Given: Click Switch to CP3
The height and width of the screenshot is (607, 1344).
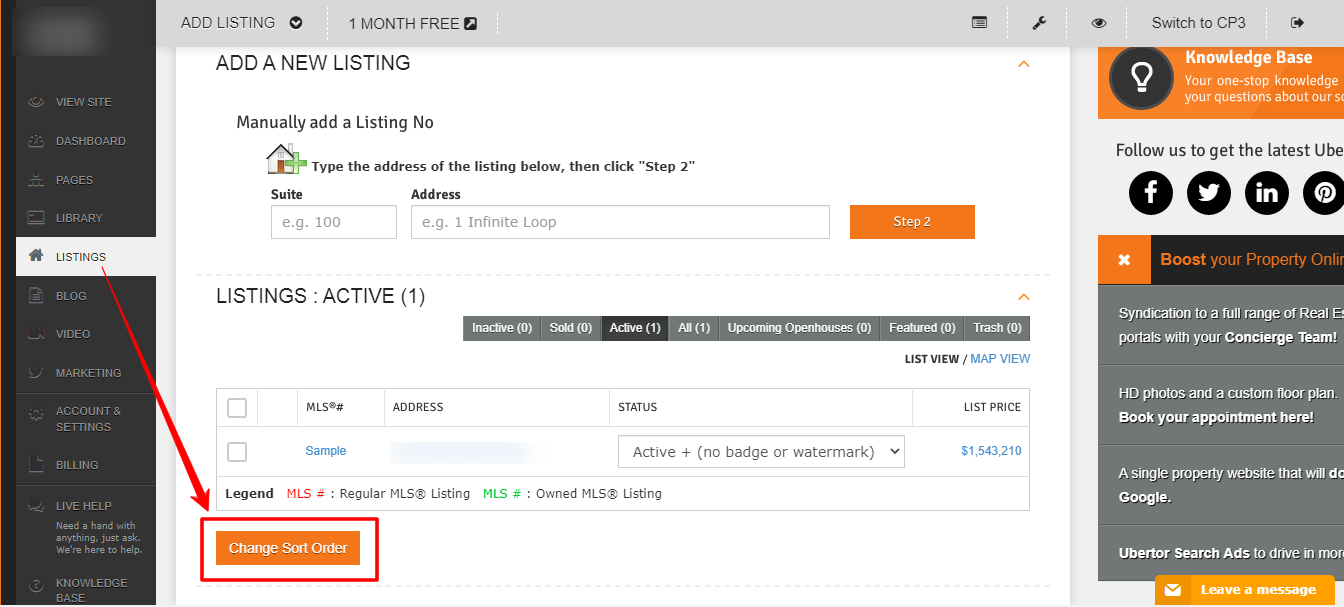Looking at the screenshot, I should tap(1198, 23).
